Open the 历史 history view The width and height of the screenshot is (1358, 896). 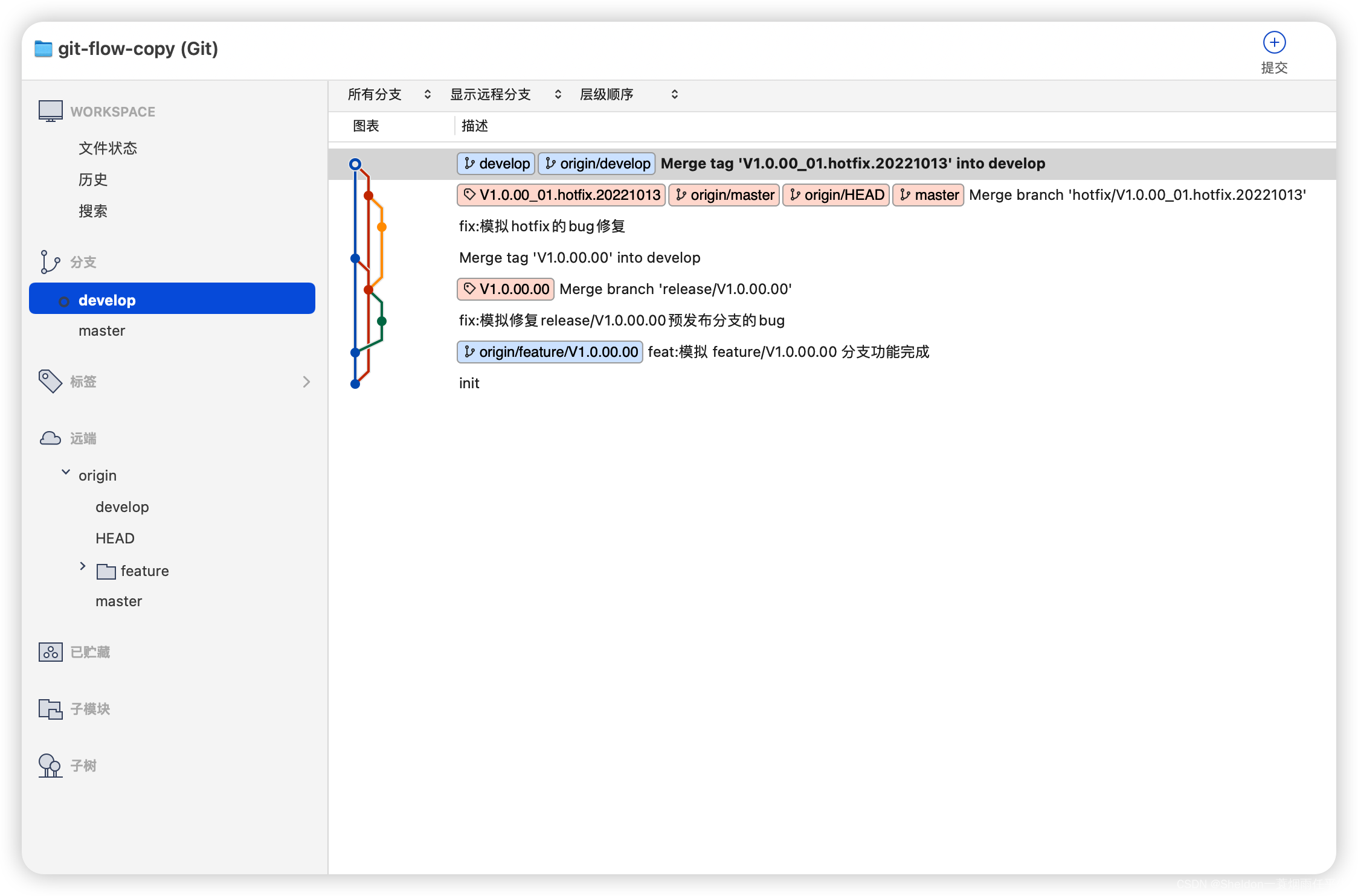(93, 179)
